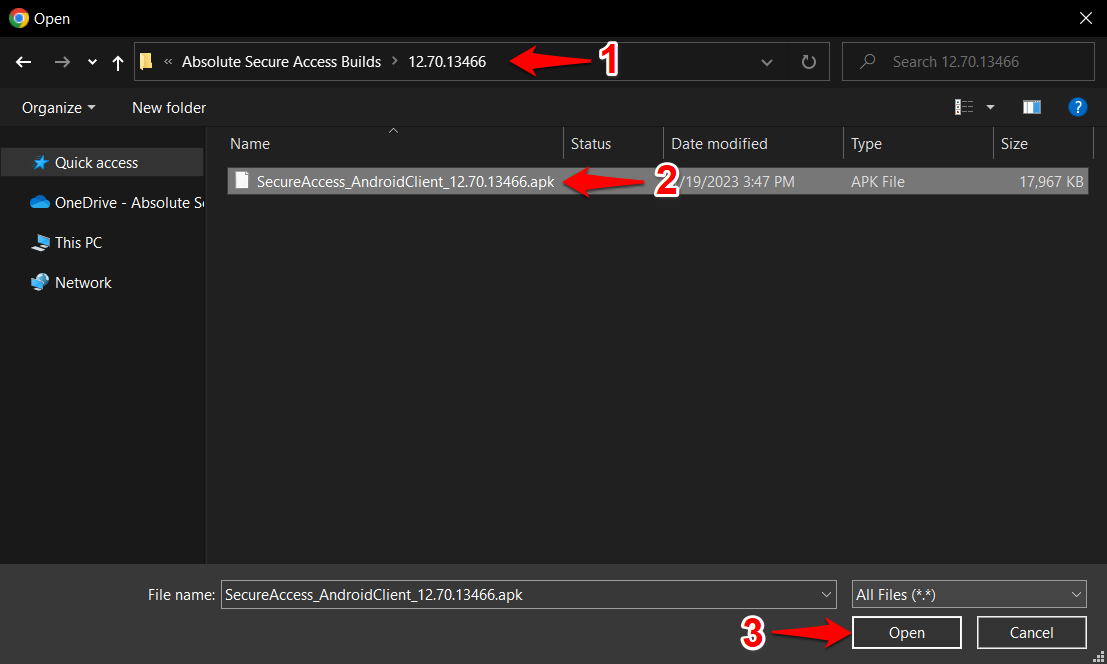Sort by Date modified column

719,144
